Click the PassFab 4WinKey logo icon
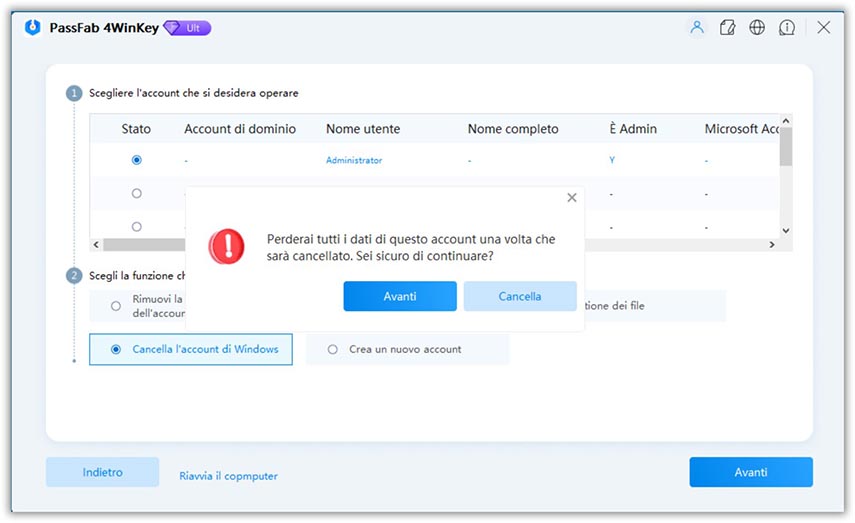Image resolution: width=855 pixels, height=523 pixels. [31, 28]
